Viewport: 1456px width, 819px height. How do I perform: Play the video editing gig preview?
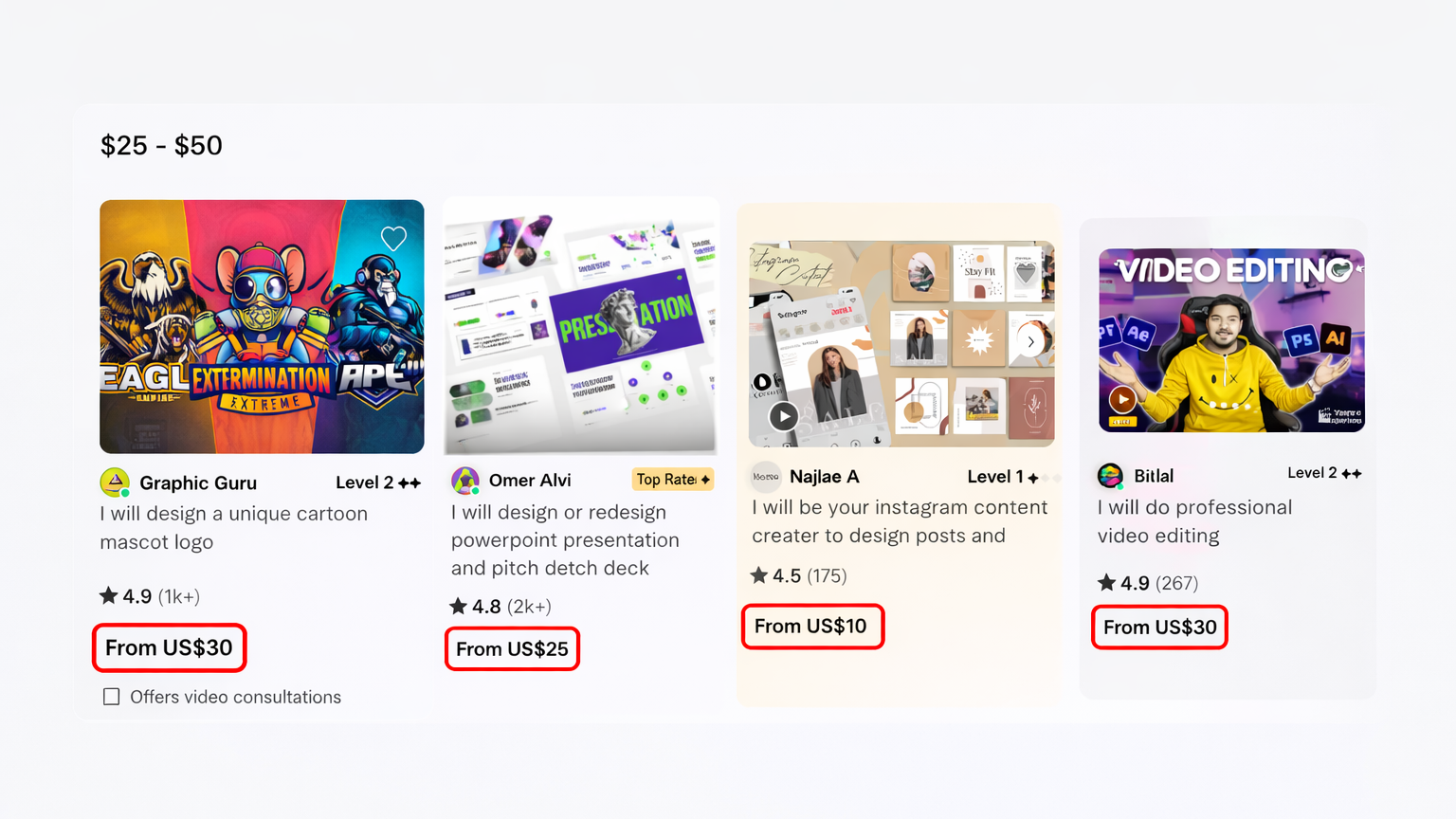pos(1122,399)
